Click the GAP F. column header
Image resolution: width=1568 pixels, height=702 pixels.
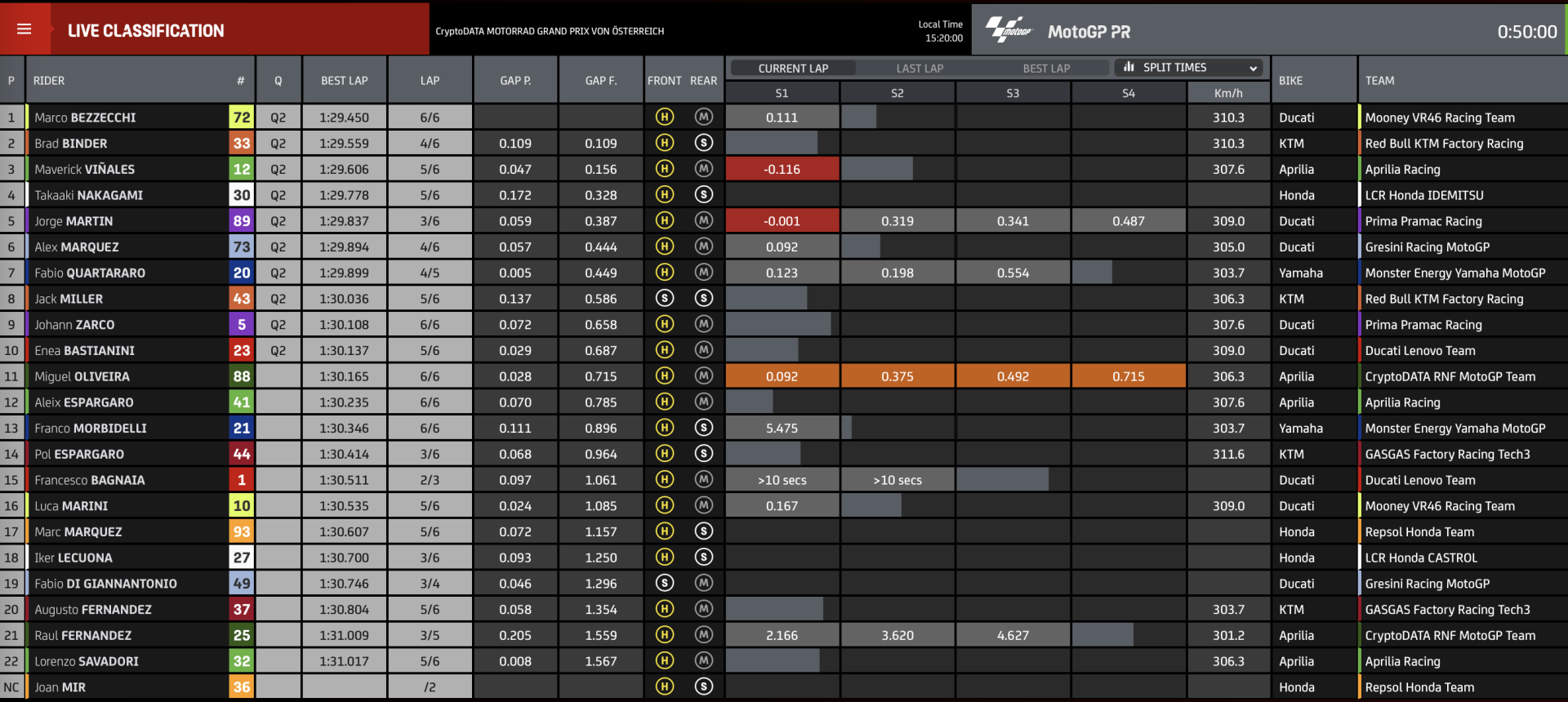click(x=601, y=81)
